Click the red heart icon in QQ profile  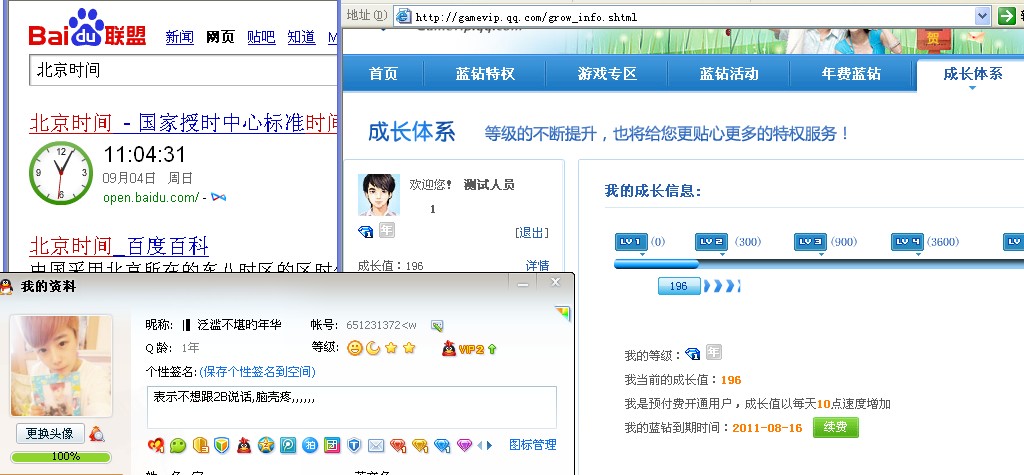pos(156,446)
